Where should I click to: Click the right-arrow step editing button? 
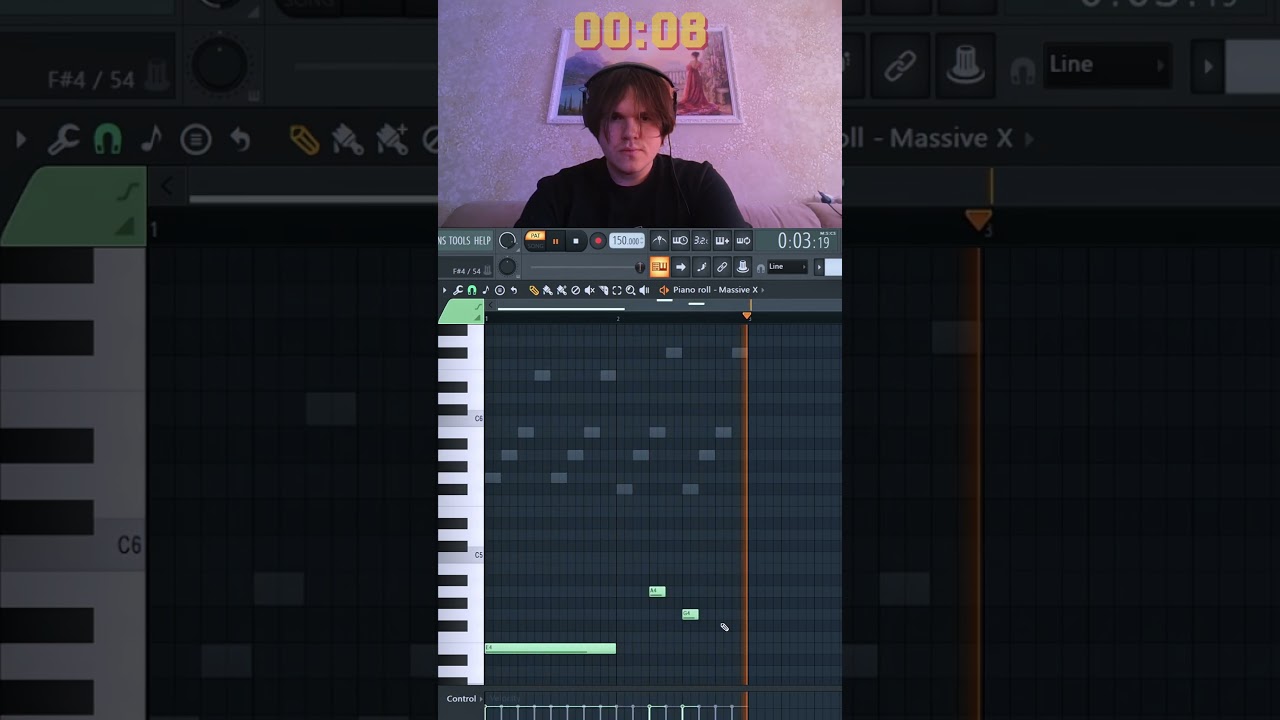click(680, 266)
